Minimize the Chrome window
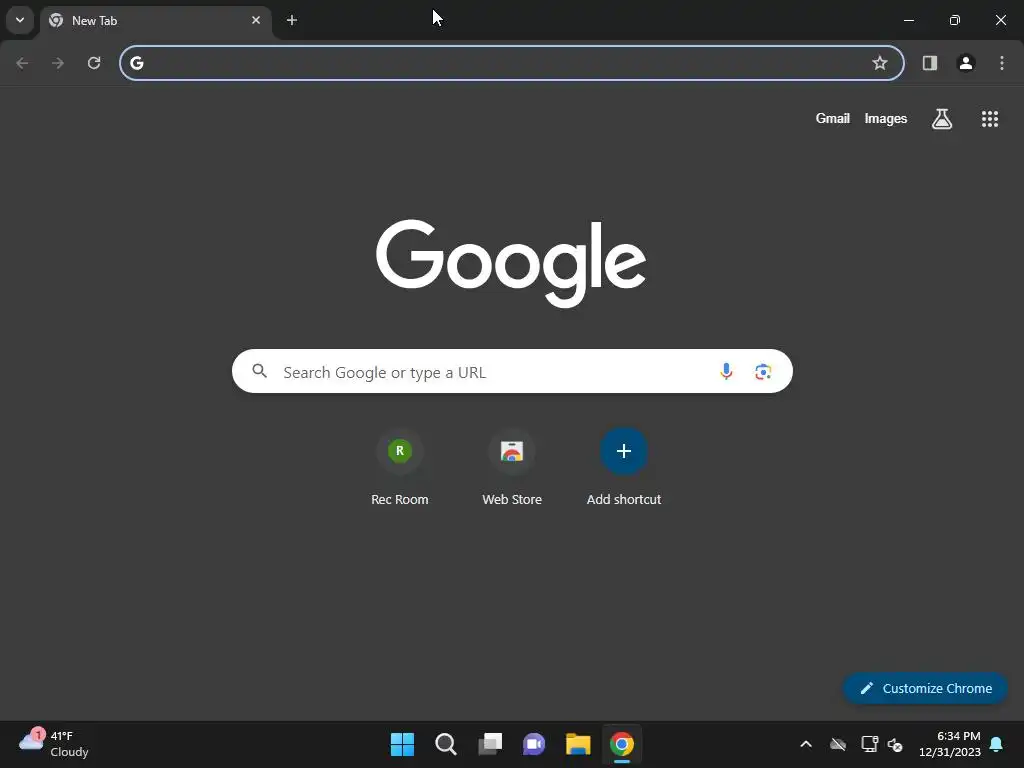The width and height of the screenshot is (1024, 768). (908, 20)
